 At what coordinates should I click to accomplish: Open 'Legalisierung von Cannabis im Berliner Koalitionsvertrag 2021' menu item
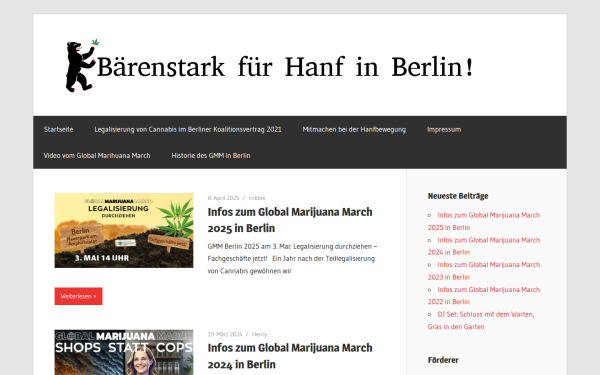click(x=188, y=129)
